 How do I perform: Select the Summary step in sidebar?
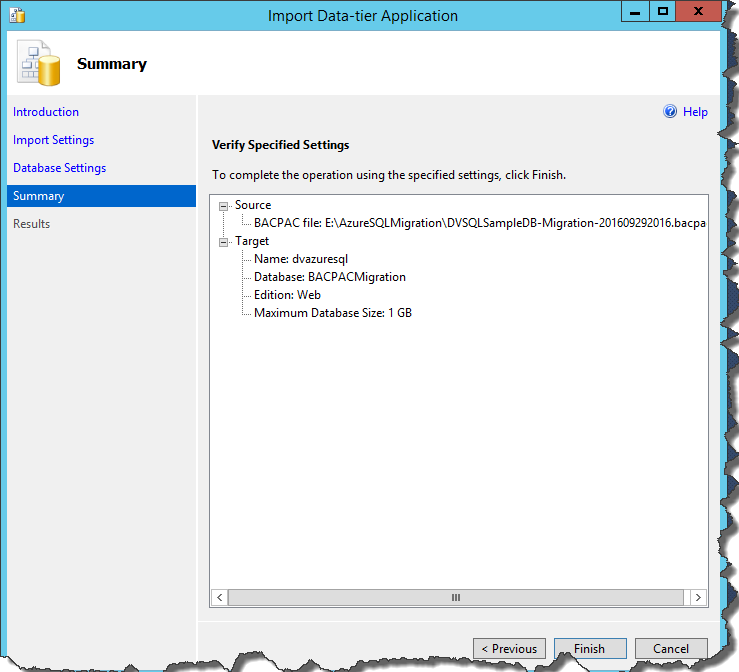point(101,196)
